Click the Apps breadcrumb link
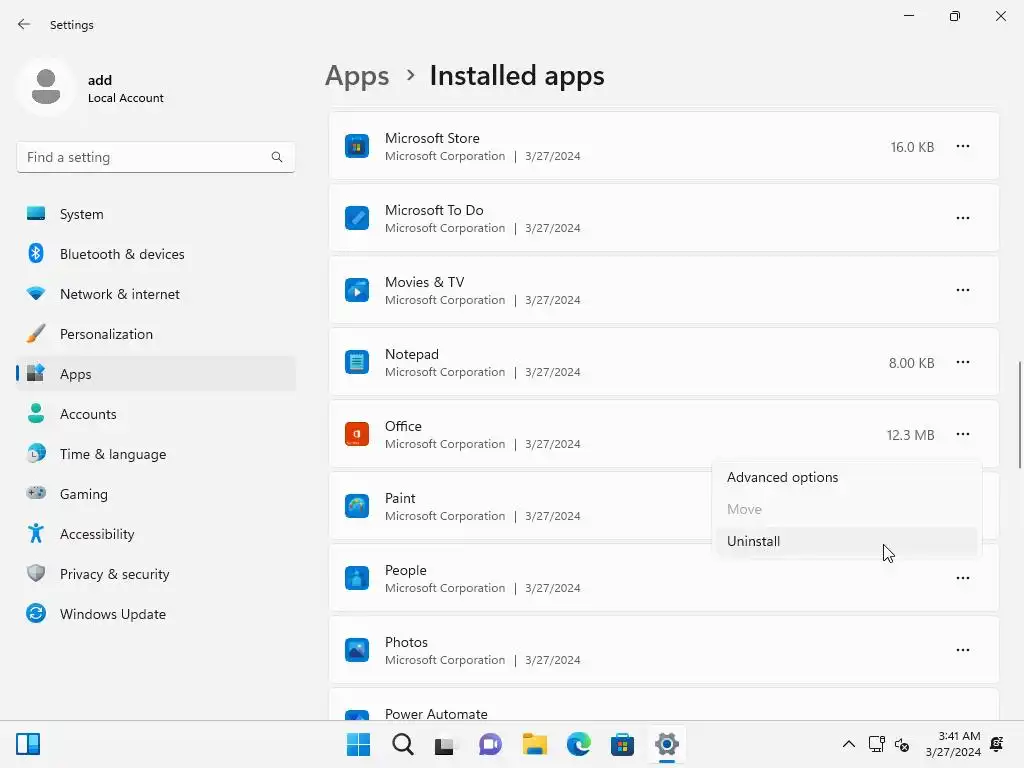Viewport: 1024px width, 768px height. pos(357,76)
